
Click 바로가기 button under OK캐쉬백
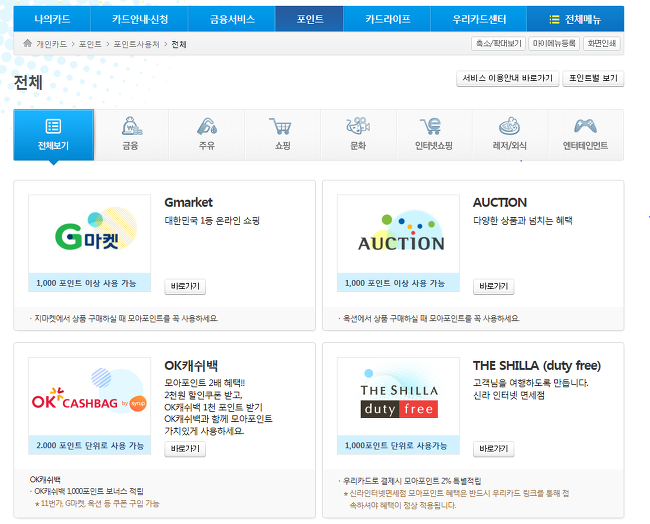pos(185,449)
